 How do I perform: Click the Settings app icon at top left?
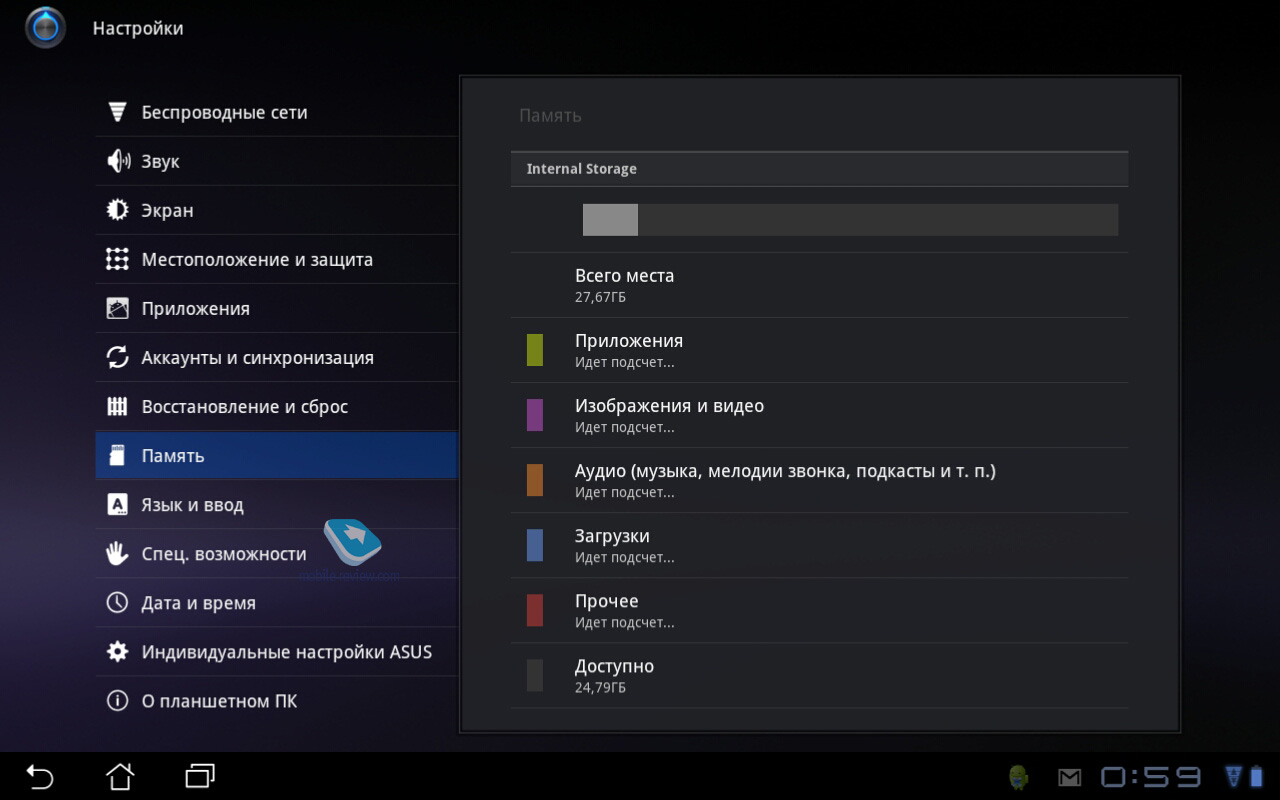[x=45, y=28]
